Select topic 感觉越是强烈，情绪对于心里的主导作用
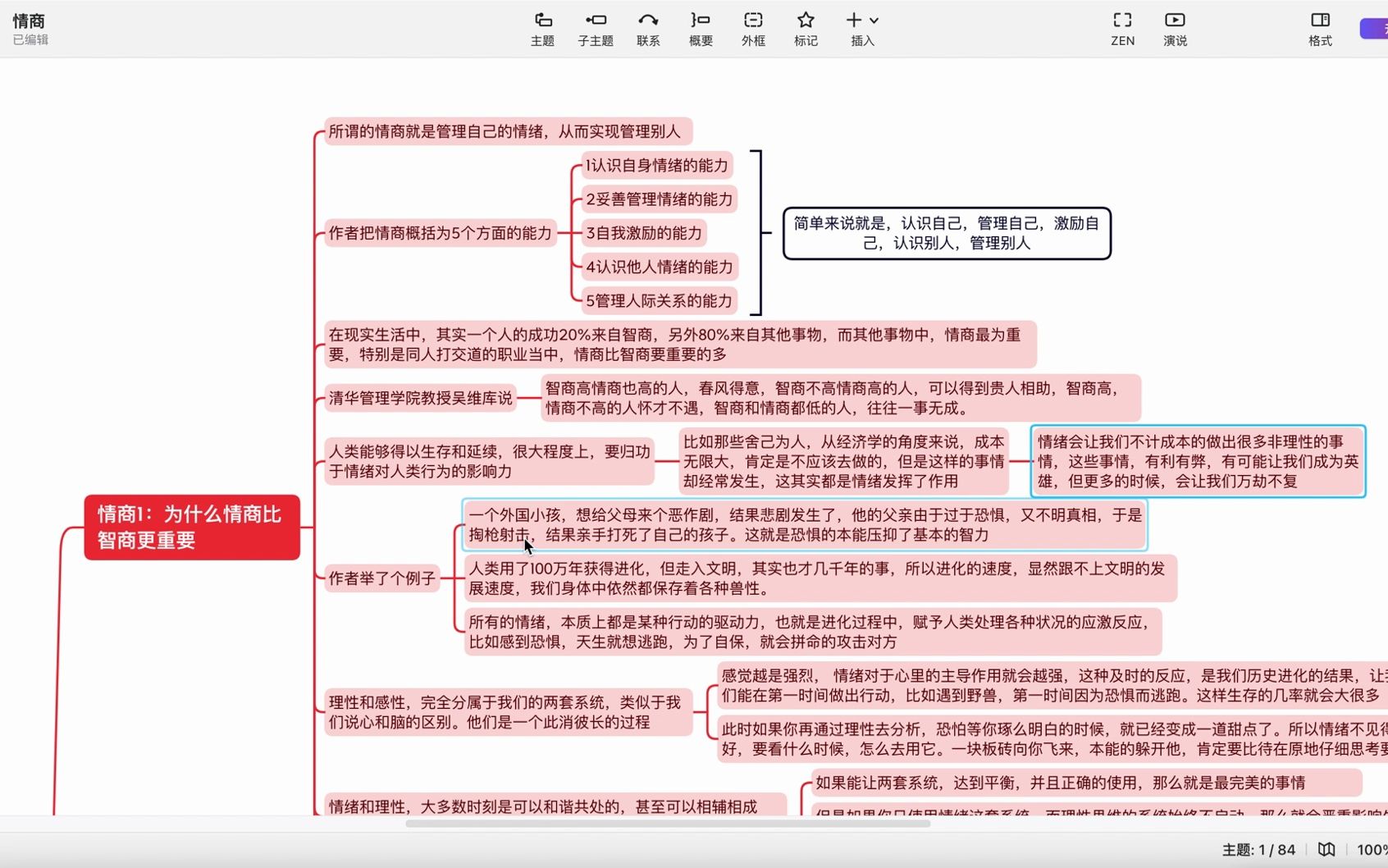Viewport: 1388px width, 868px height. pos(1052,686)
